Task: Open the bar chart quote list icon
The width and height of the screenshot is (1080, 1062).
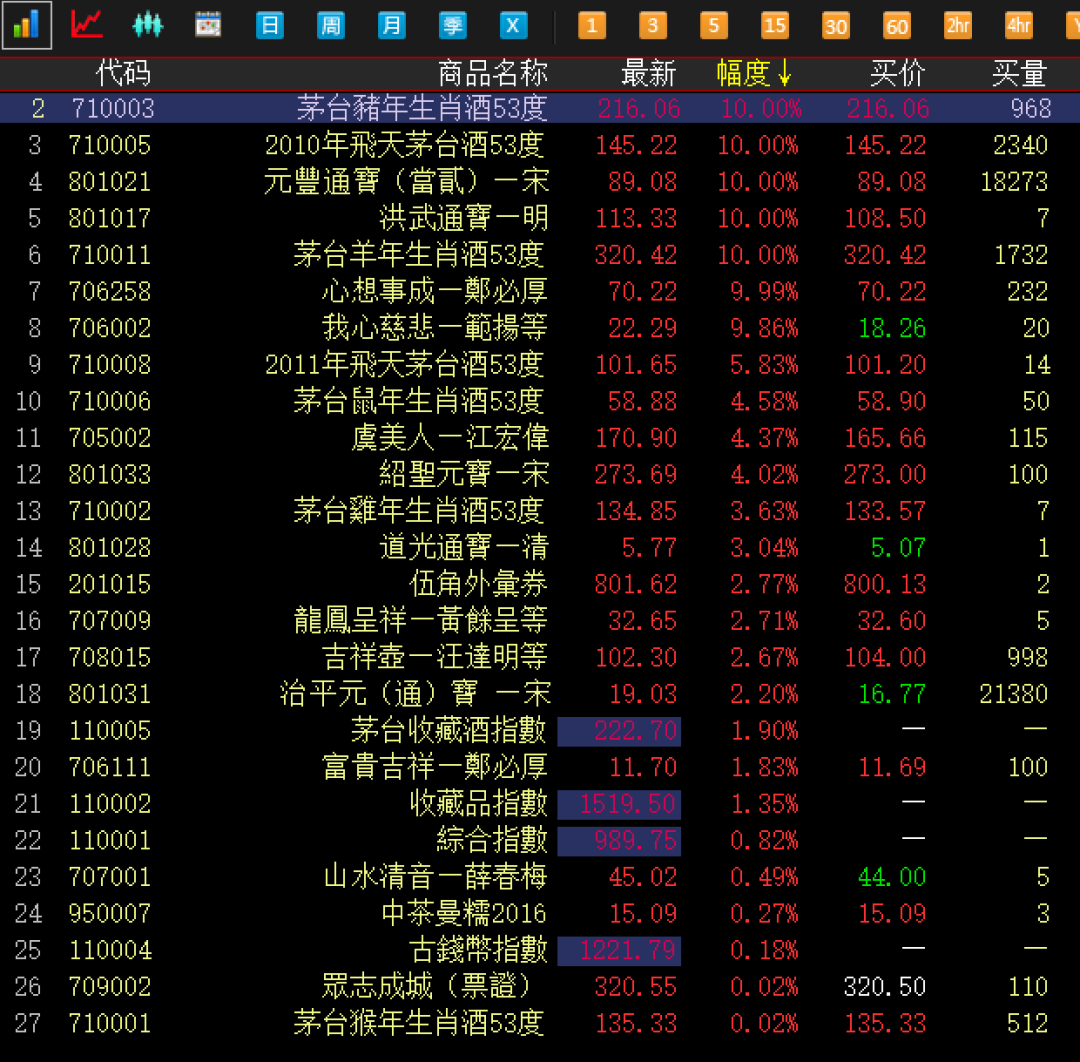Action: point(27,25)
